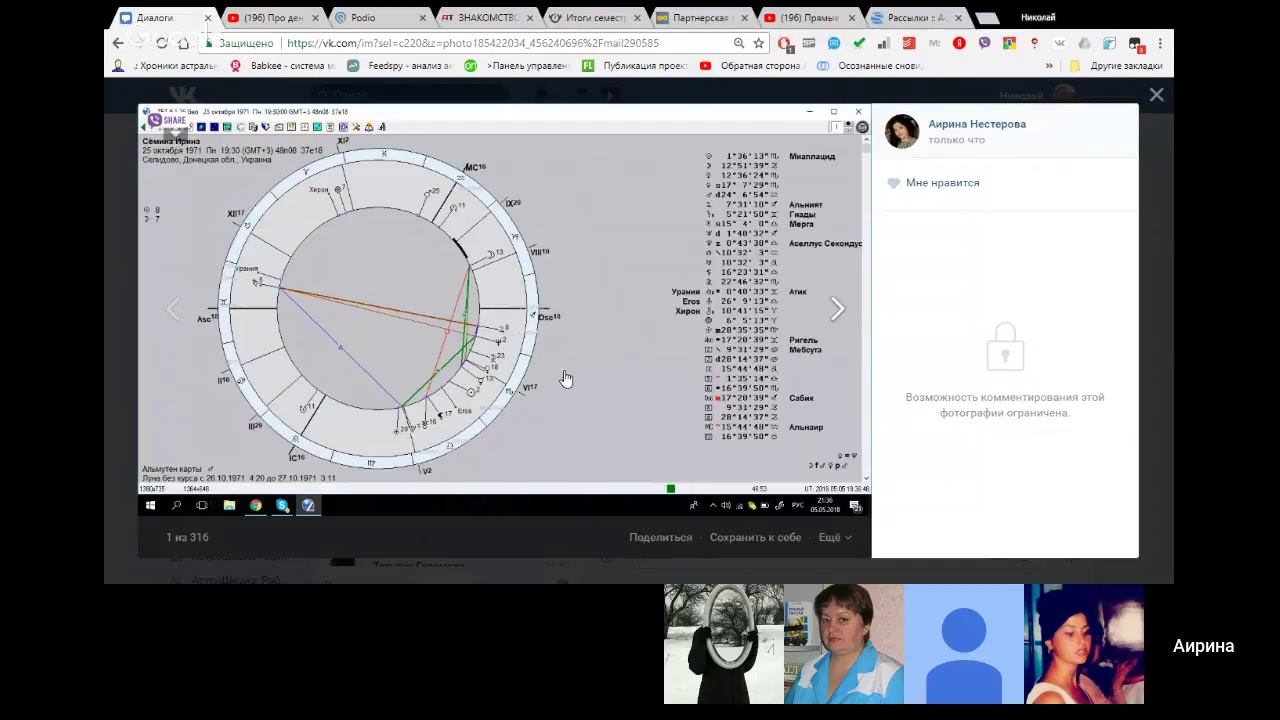1280x720 pixels.
Task: Open 'Публикация проекта' bookmark
Action: [635, 66]
